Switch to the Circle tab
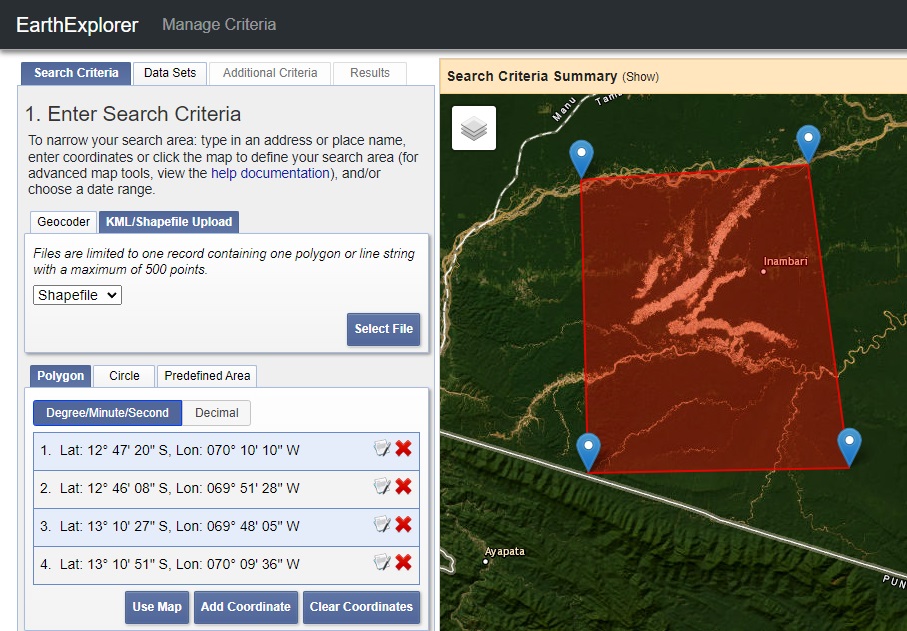This screenshot has width=907, height=631. click(124, 376)
